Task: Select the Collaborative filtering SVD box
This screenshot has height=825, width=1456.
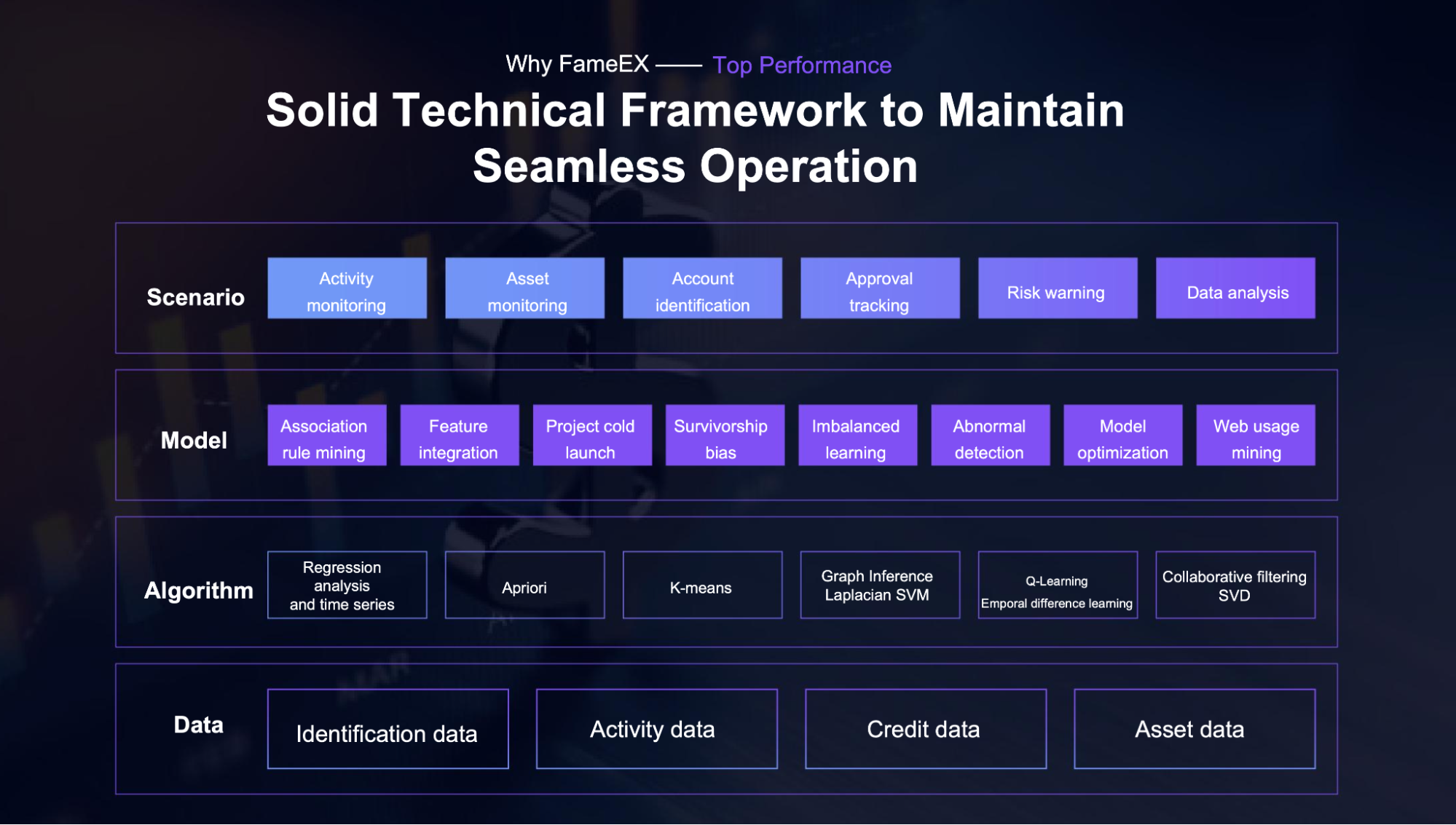Action: [x=1235, y=585]
